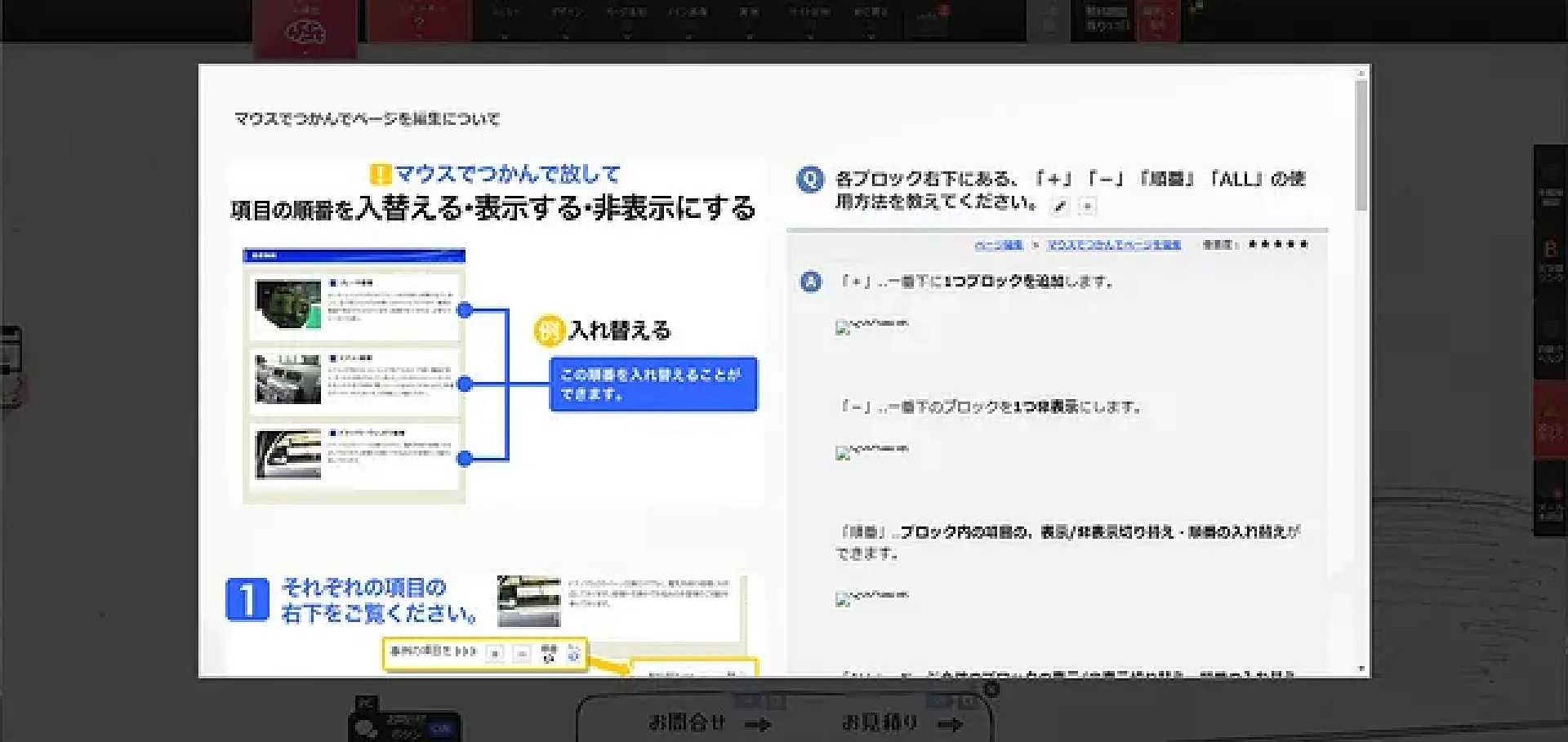Click the small square icon next to the pencil
Screen dimensions: 1568x742
(x=1087, y=207)
